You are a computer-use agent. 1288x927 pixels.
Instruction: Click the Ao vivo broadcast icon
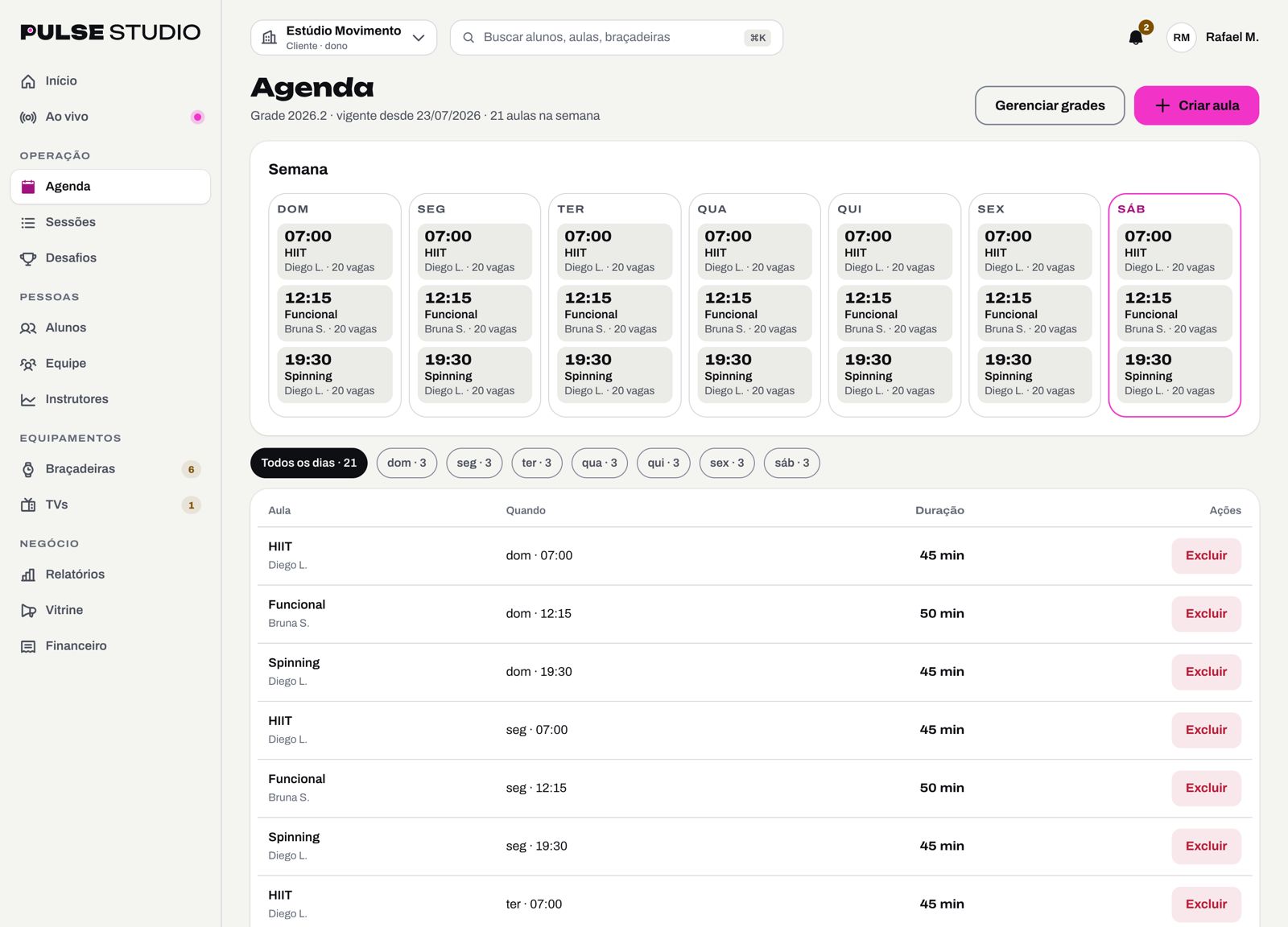coord(28,117)
